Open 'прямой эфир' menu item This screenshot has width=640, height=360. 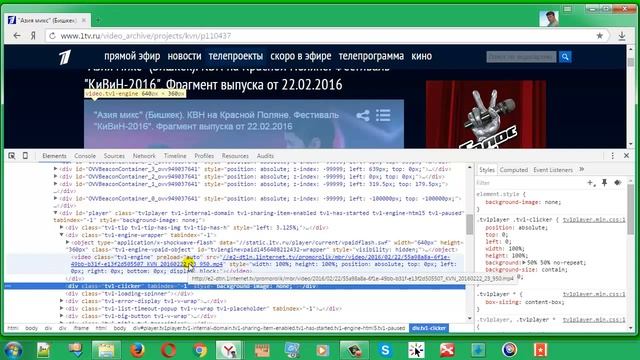click(x=132, y=56)
